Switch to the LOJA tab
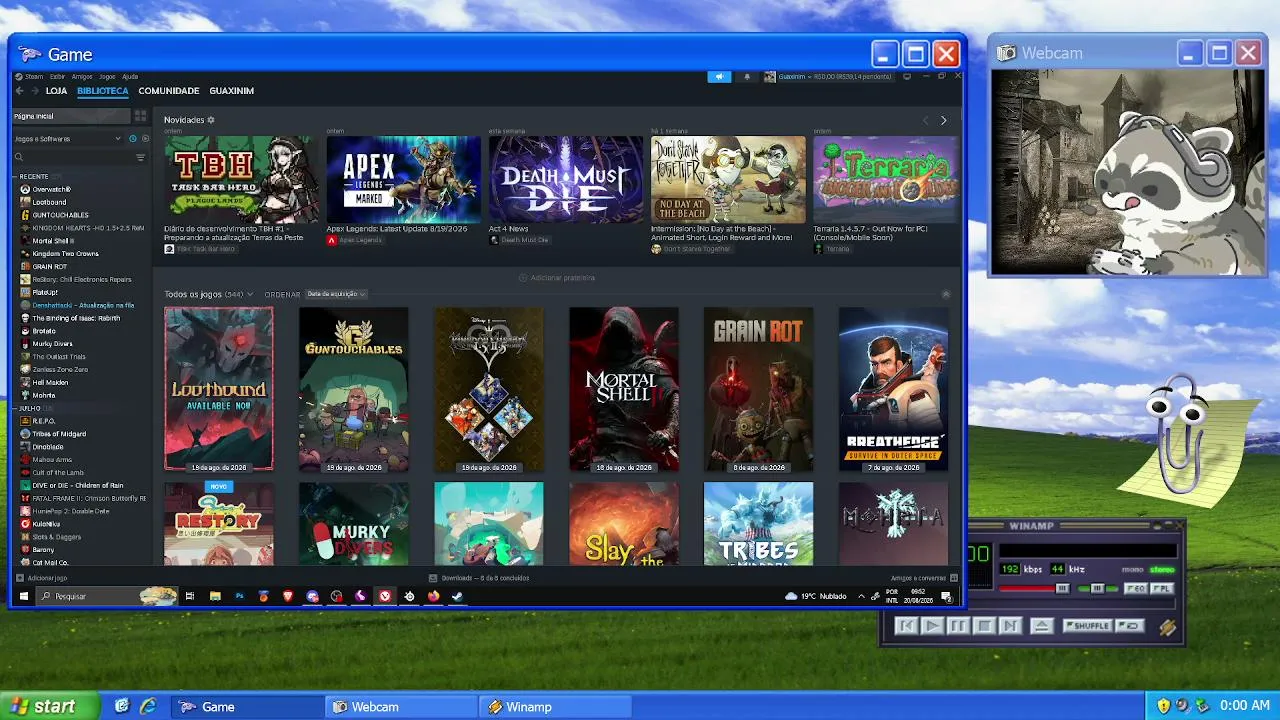This screenshot has width=1280, height=720. 56,91
